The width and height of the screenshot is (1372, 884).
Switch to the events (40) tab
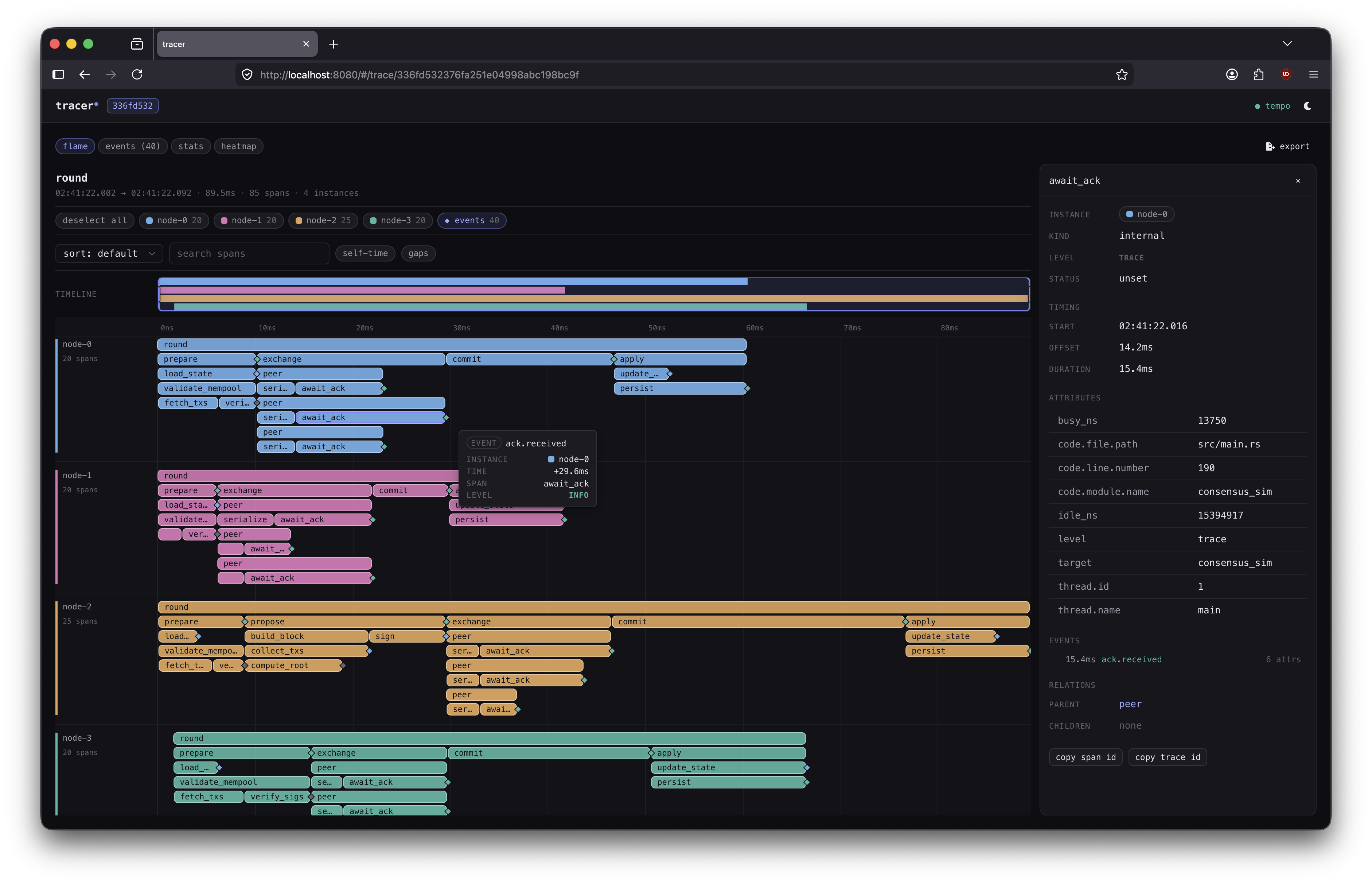point(132,146)
